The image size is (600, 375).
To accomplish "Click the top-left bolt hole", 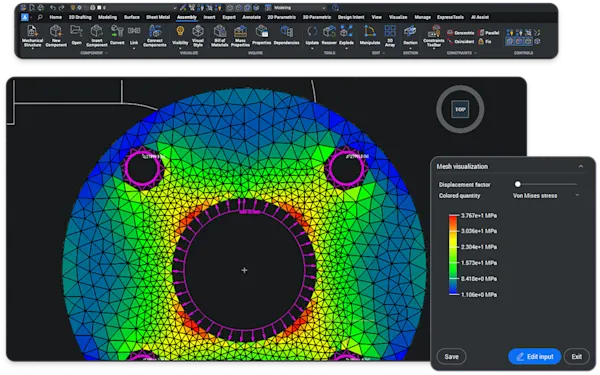I will [x=143, y=168].
